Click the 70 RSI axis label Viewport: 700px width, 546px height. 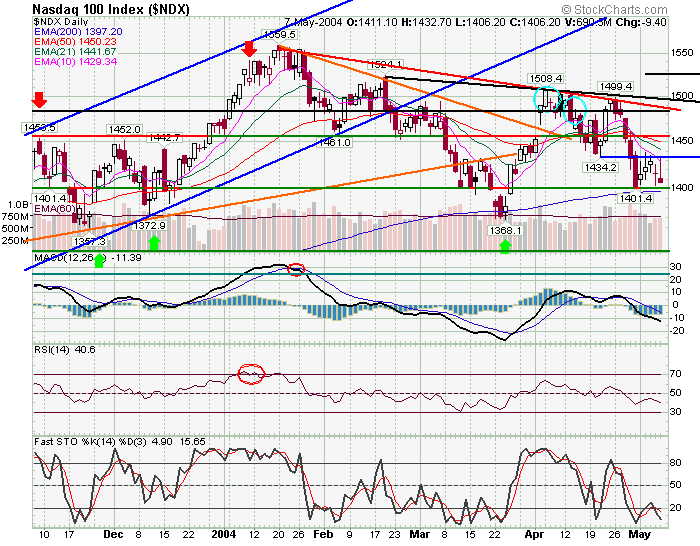[x=676, y=374]
